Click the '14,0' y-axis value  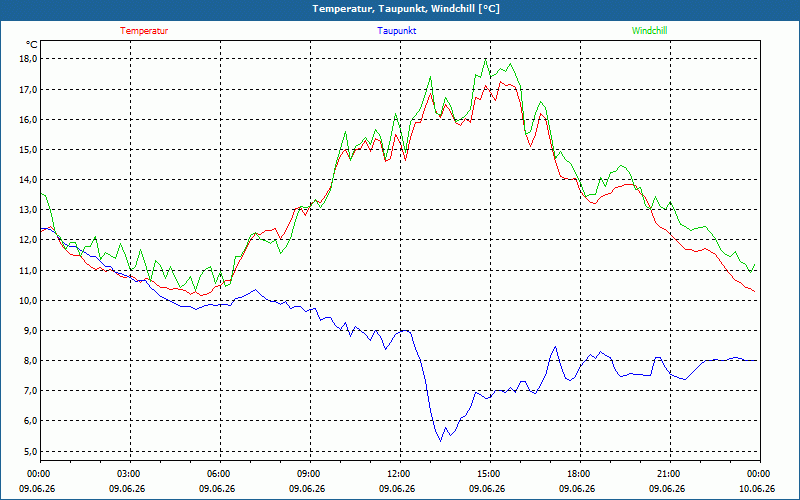29,180
